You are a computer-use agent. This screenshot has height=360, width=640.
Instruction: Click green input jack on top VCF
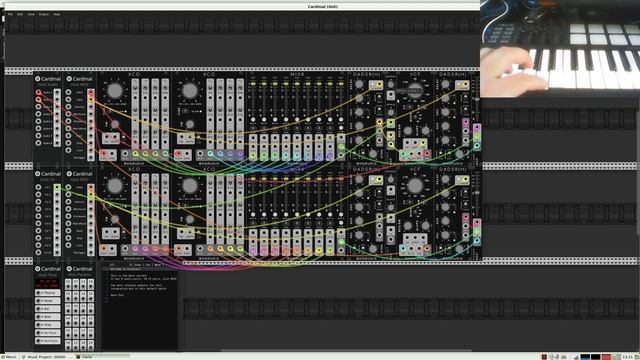click(404, 154)
